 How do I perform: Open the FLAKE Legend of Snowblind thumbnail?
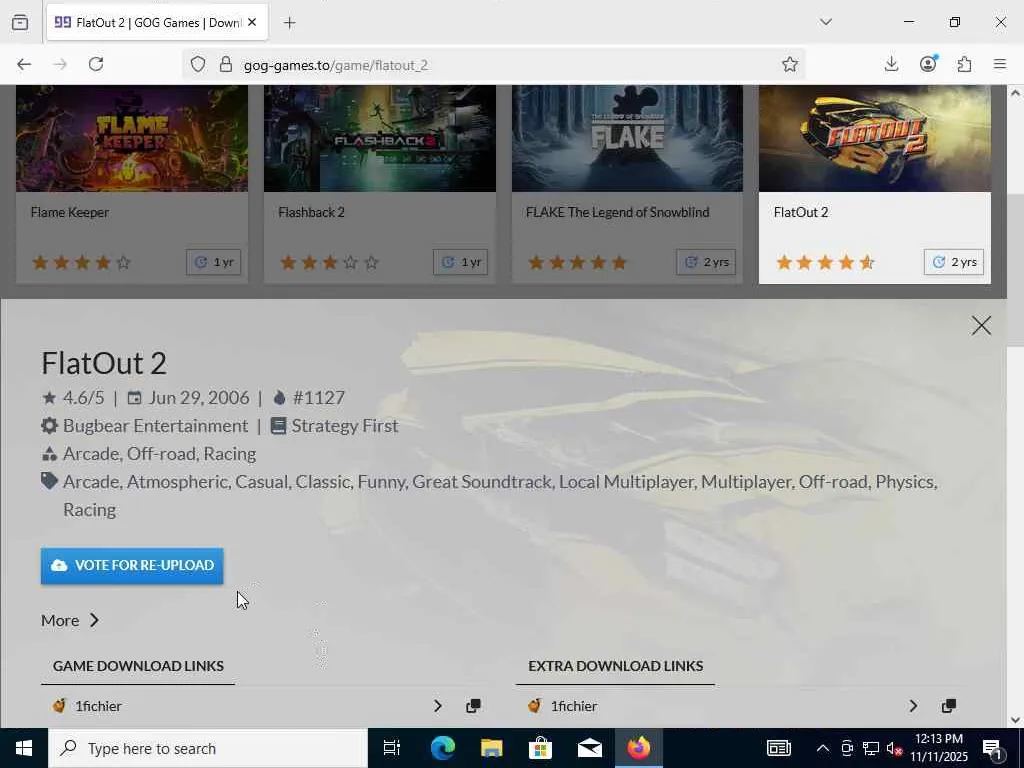click(x=627, y=138)
